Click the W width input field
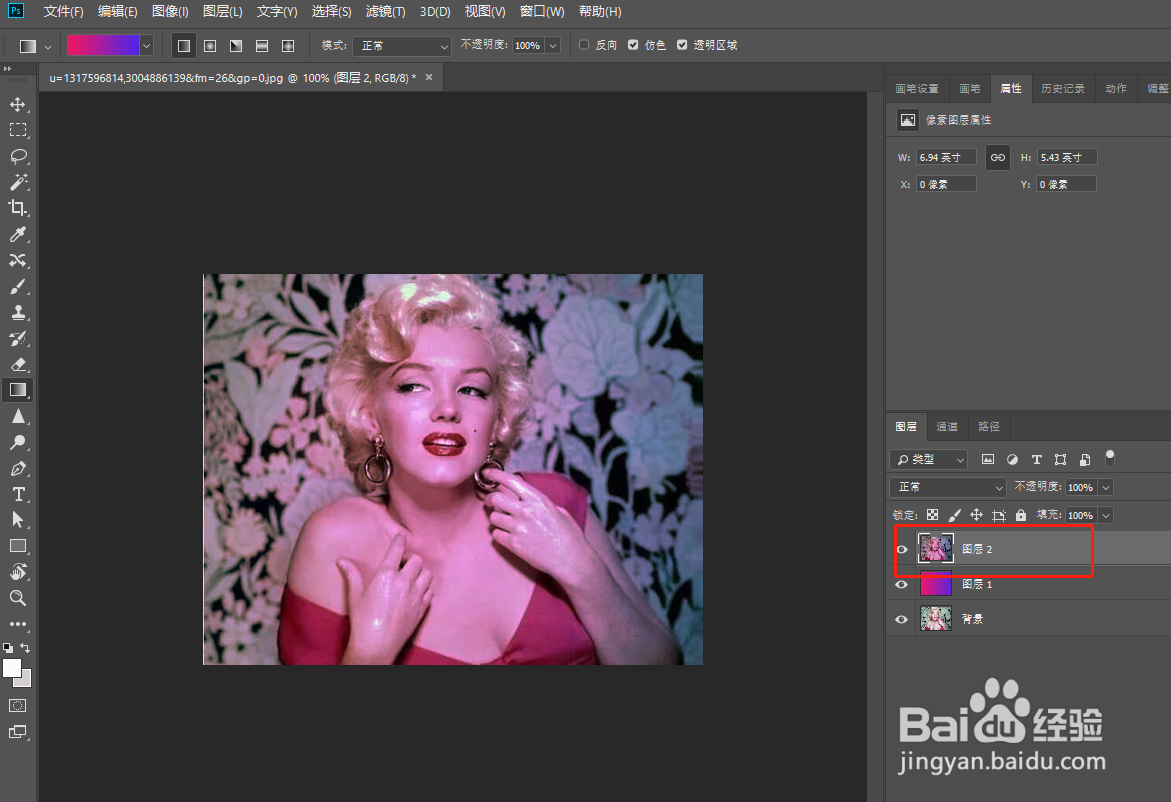 (946, 158)
